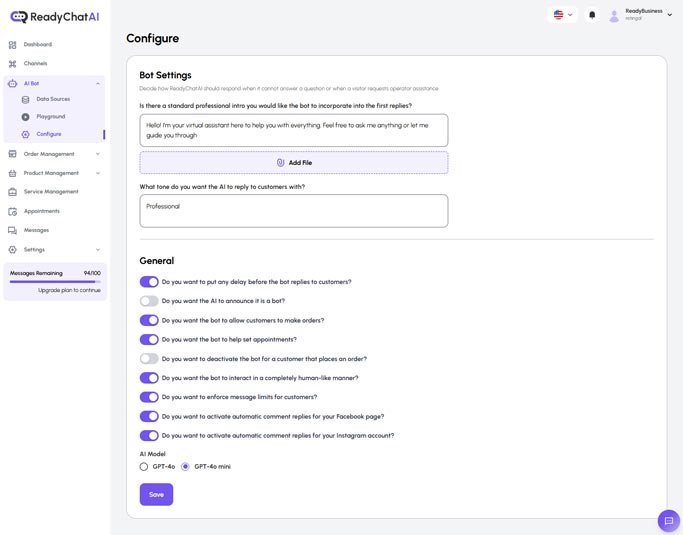The width and height of the screenshot is (683, 535).
Task: Expand the Product Management chevron
Action: coord(98,173)
